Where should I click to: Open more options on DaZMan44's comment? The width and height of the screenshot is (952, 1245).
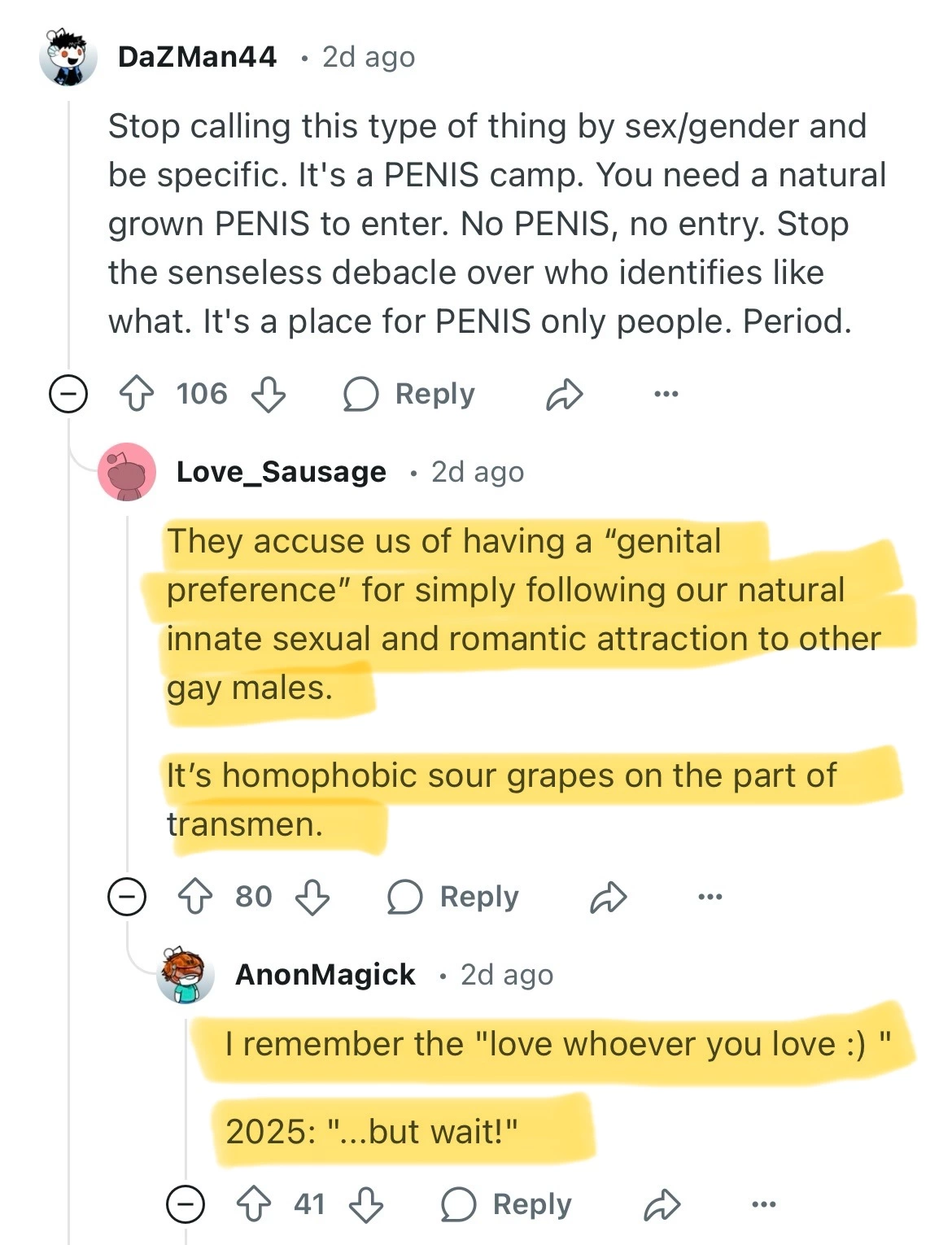point(666,395)
